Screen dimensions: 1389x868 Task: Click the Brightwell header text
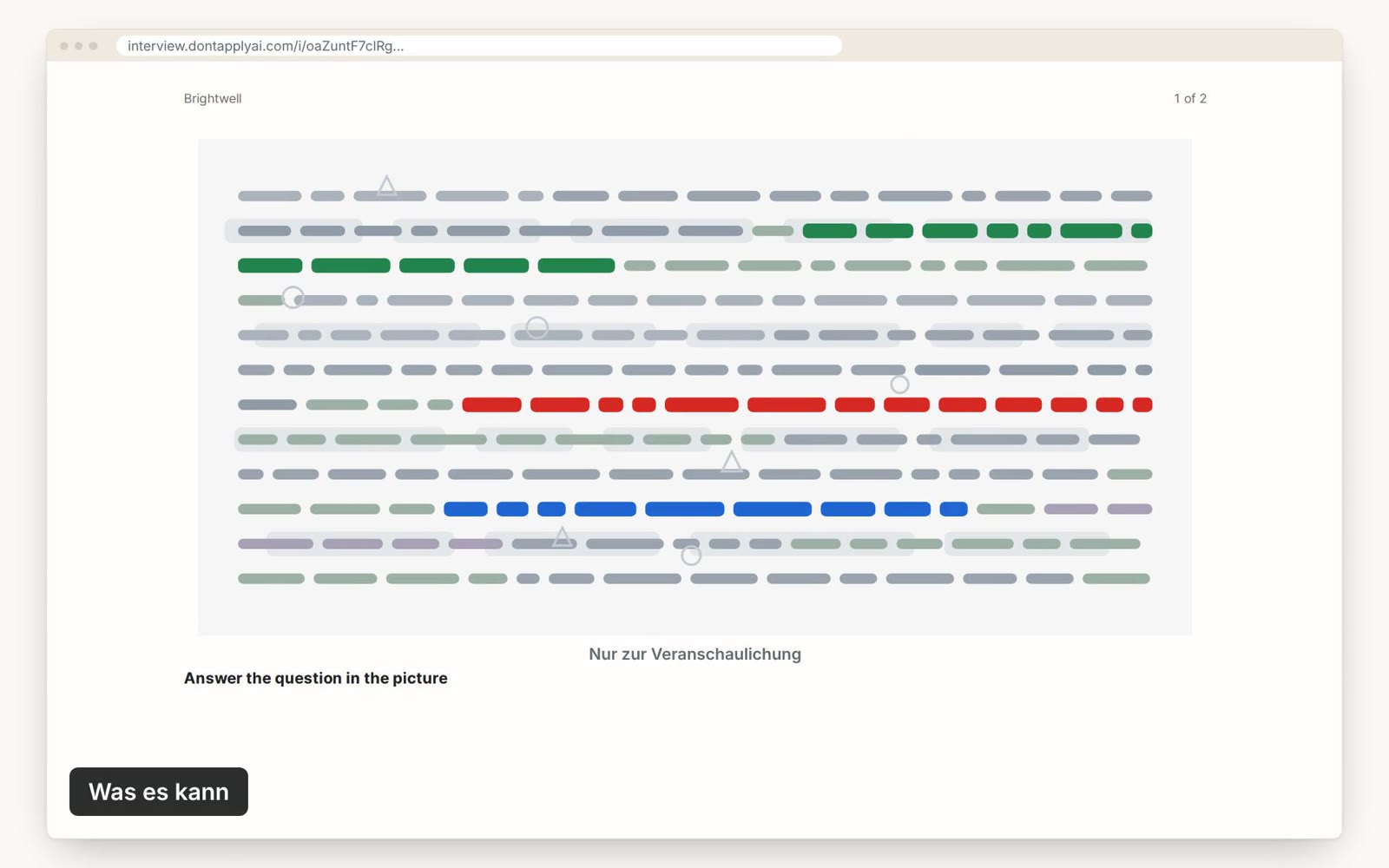click(213, 99)
